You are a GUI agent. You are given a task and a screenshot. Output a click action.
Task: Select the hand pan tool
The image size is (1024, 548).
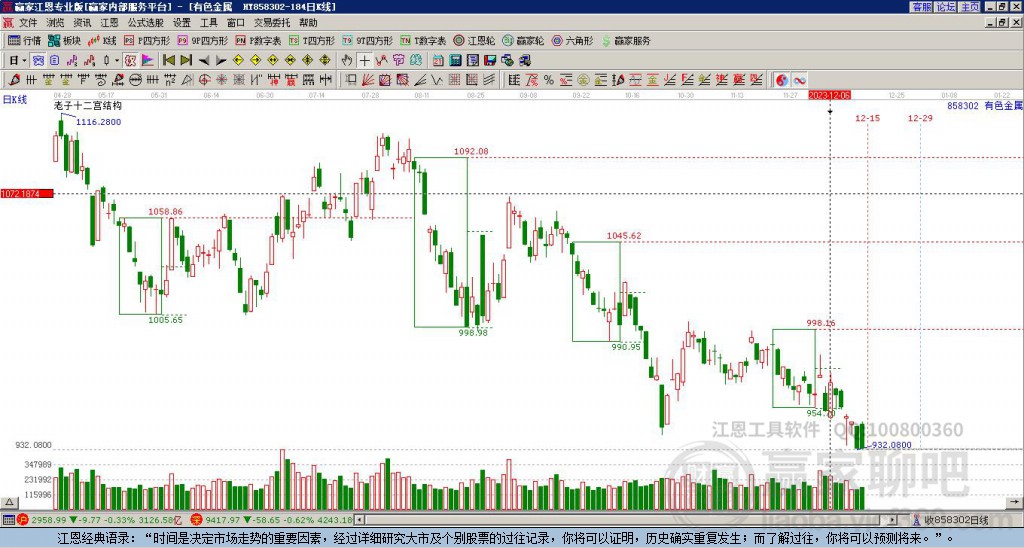pos(347,61)
